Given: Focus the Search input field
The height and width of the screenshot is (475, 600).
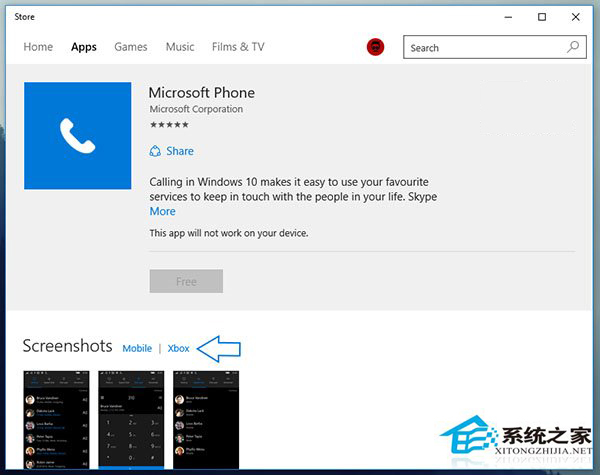Looking at the screenshot, I should tap(494, 47).
